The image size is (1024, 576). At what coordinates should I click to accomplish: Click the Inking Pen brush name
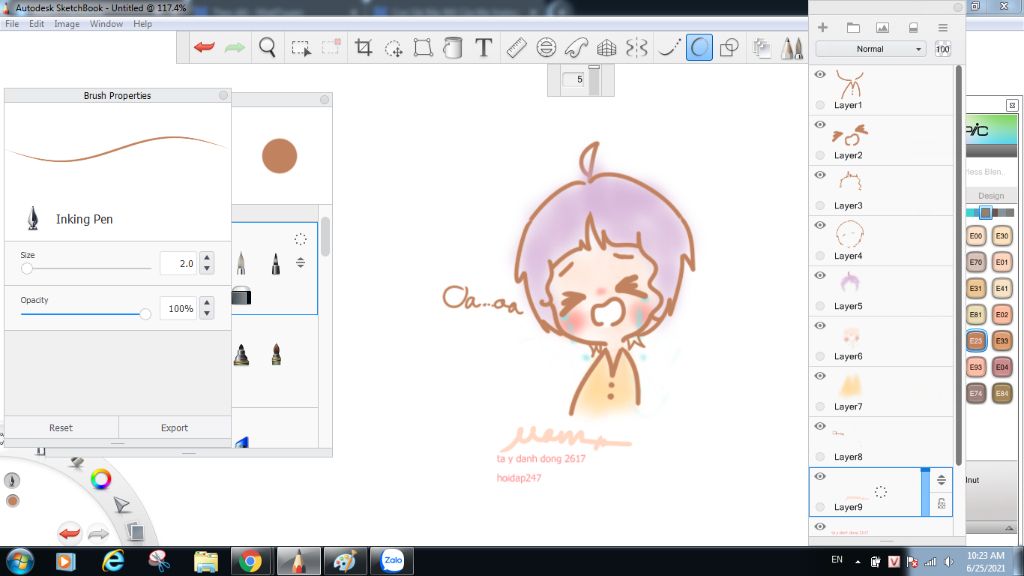pos(84,219)
